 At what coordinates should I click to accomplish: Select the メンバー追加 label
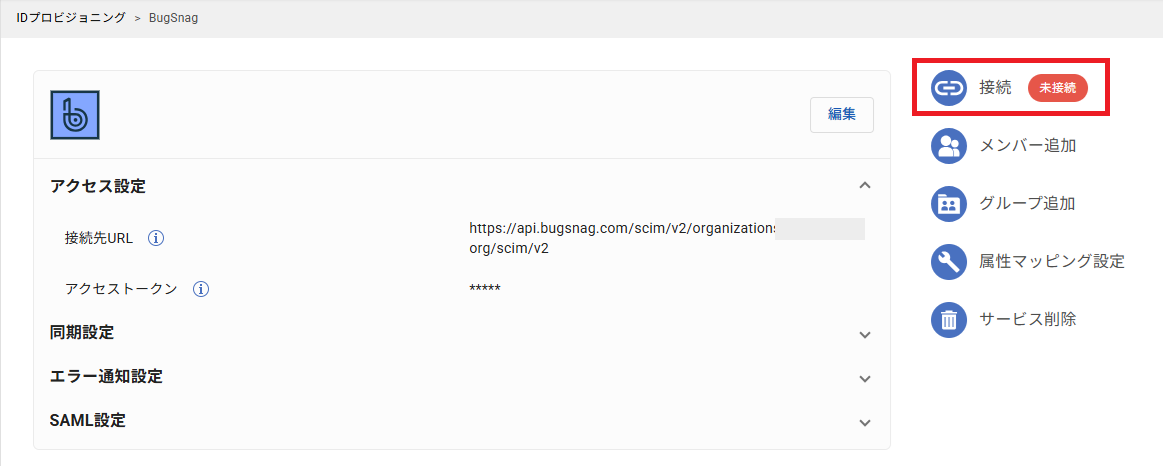[1028, 146]
